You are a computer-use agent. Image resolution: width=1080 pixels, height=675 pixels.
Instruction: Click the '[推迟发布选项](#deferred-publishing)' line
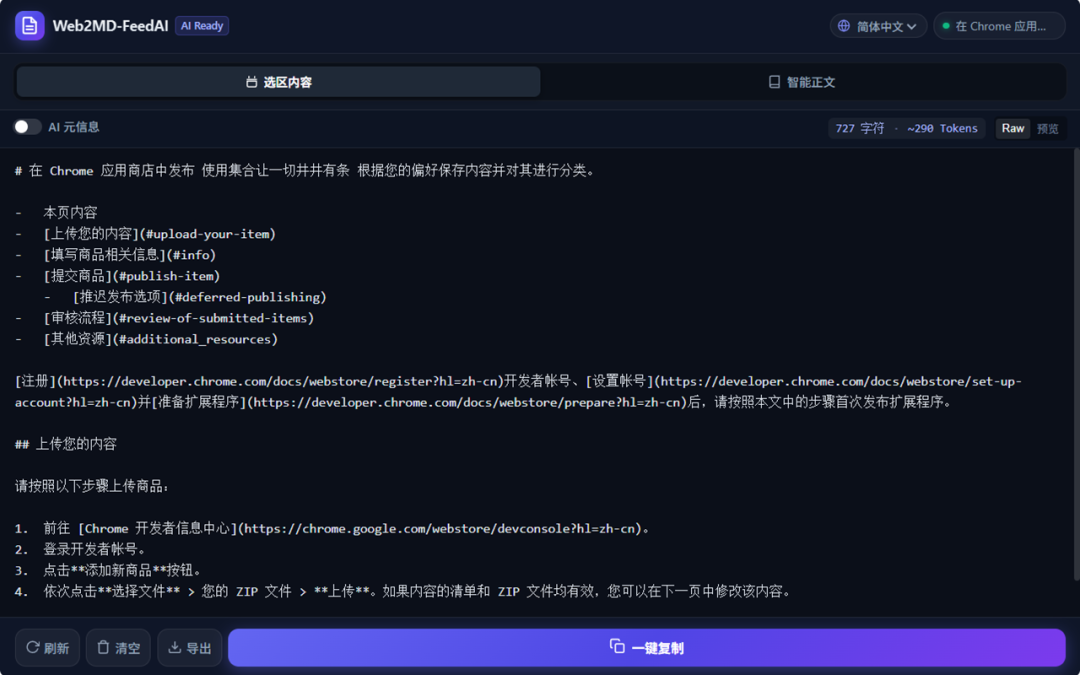coord(185,298)
